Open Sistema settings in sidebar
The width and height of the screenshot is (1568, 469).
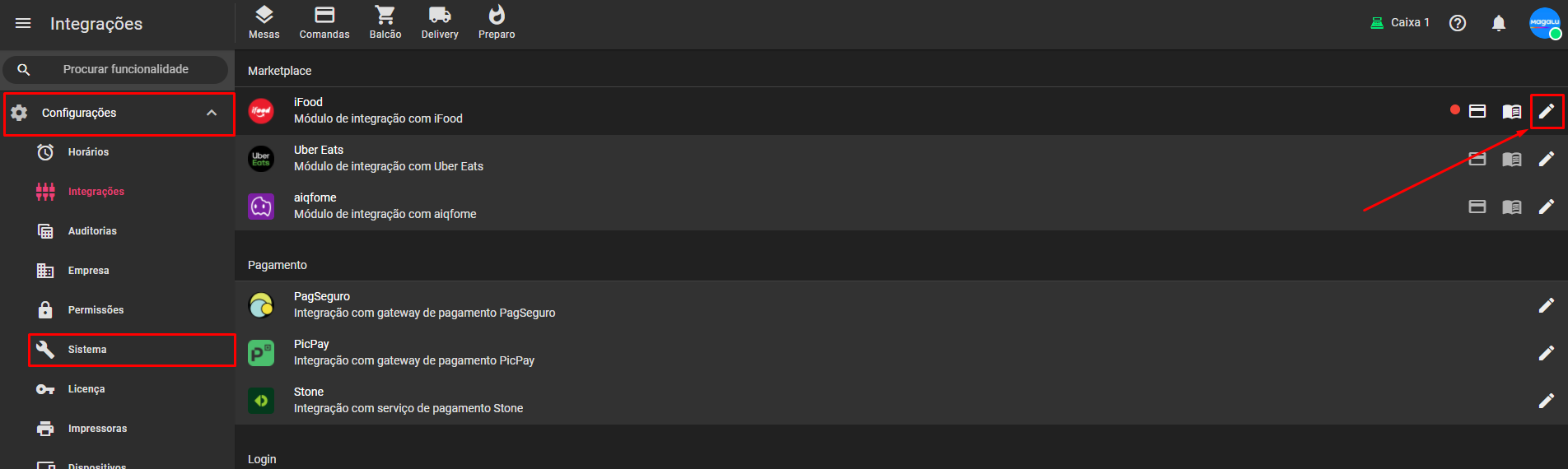click(87, 350)
